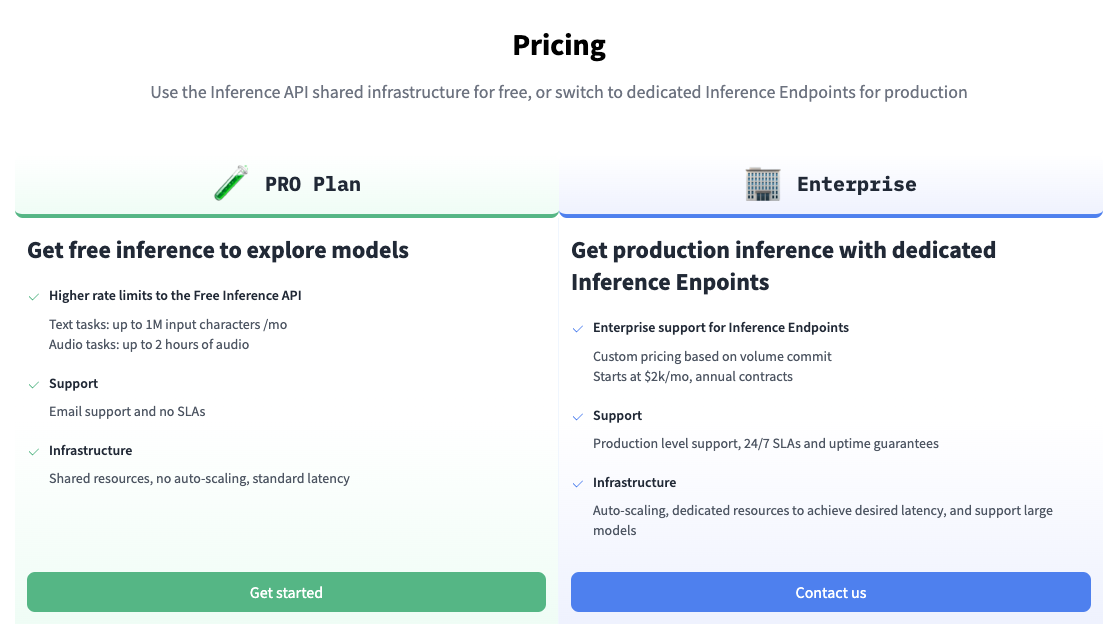Click checkmark beside Higher rate limits
The image size is (1117, 641).
pyautogui.click(x=35, y=296)
